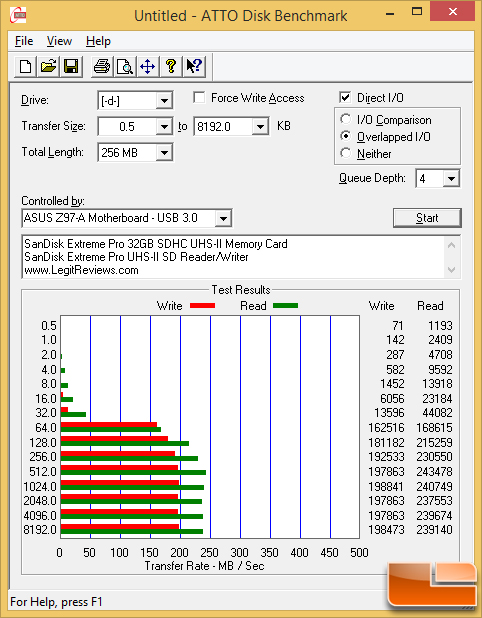Activate context help arrow-question icon
Screen dimensions: 482x618
click(194, 66)
